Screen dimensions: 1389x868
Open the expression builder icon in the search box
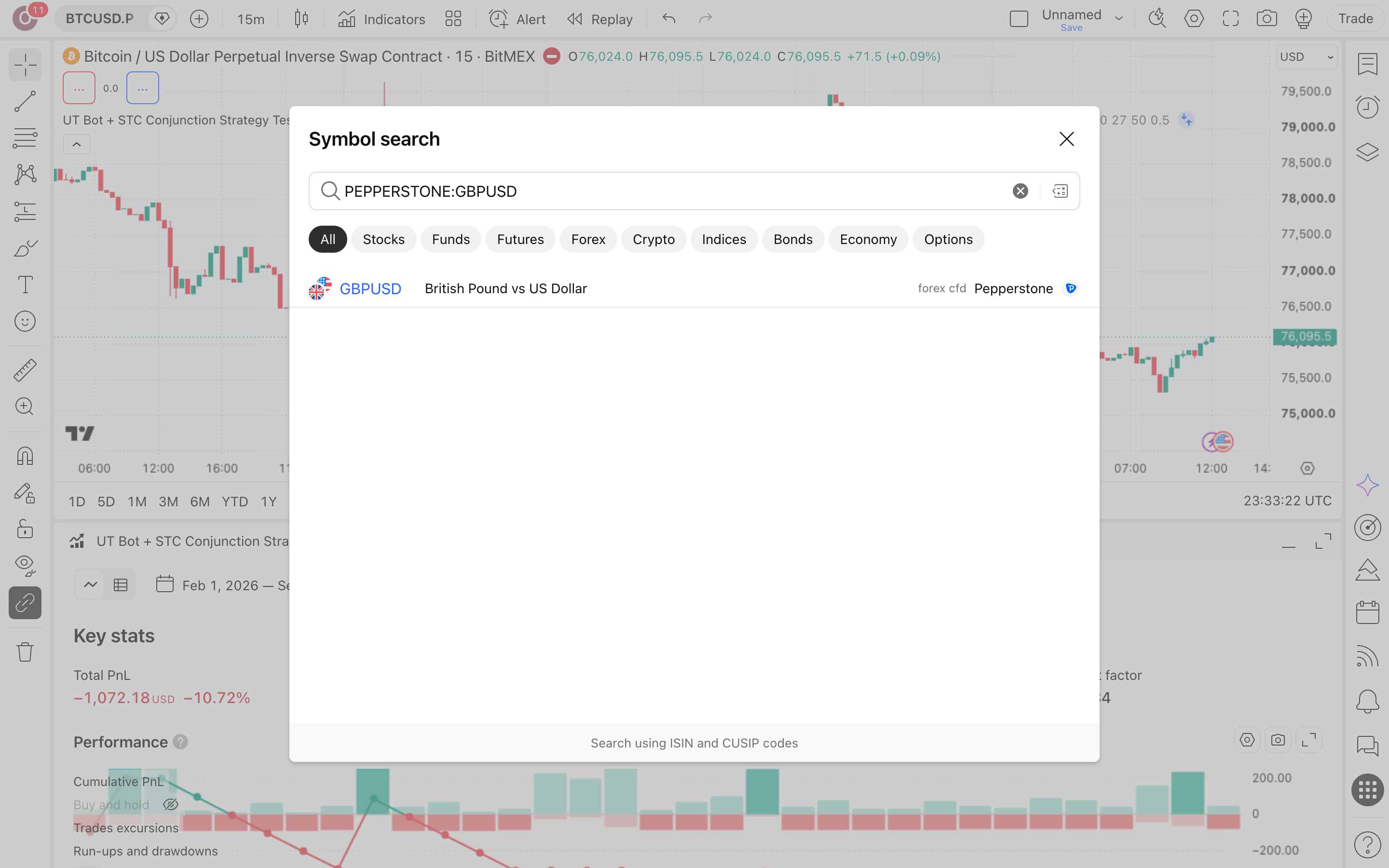click(x=1060, y=191)
